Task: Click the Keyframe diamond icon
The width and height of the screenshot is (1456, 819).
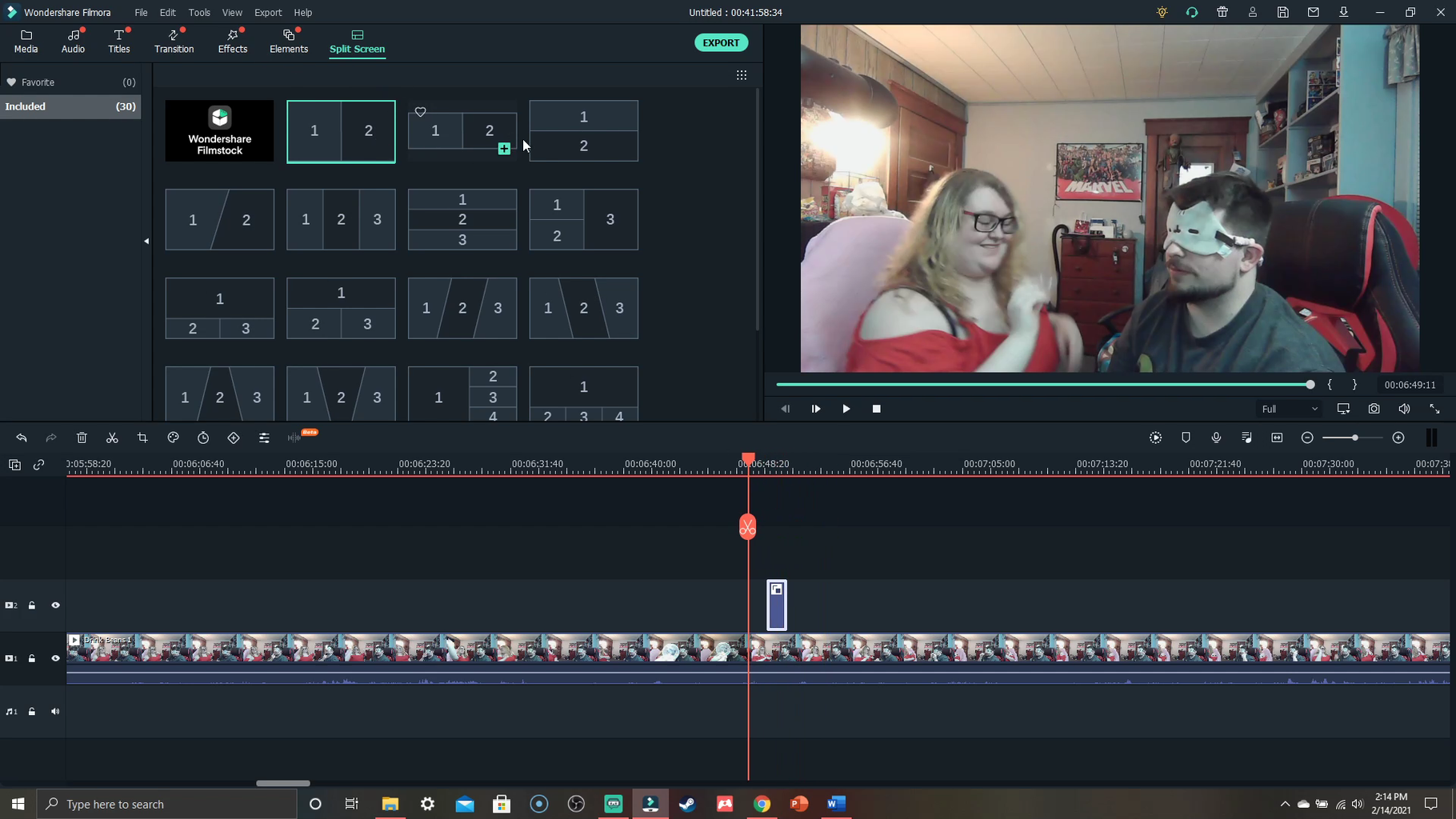Action: (x=234, y=437)
